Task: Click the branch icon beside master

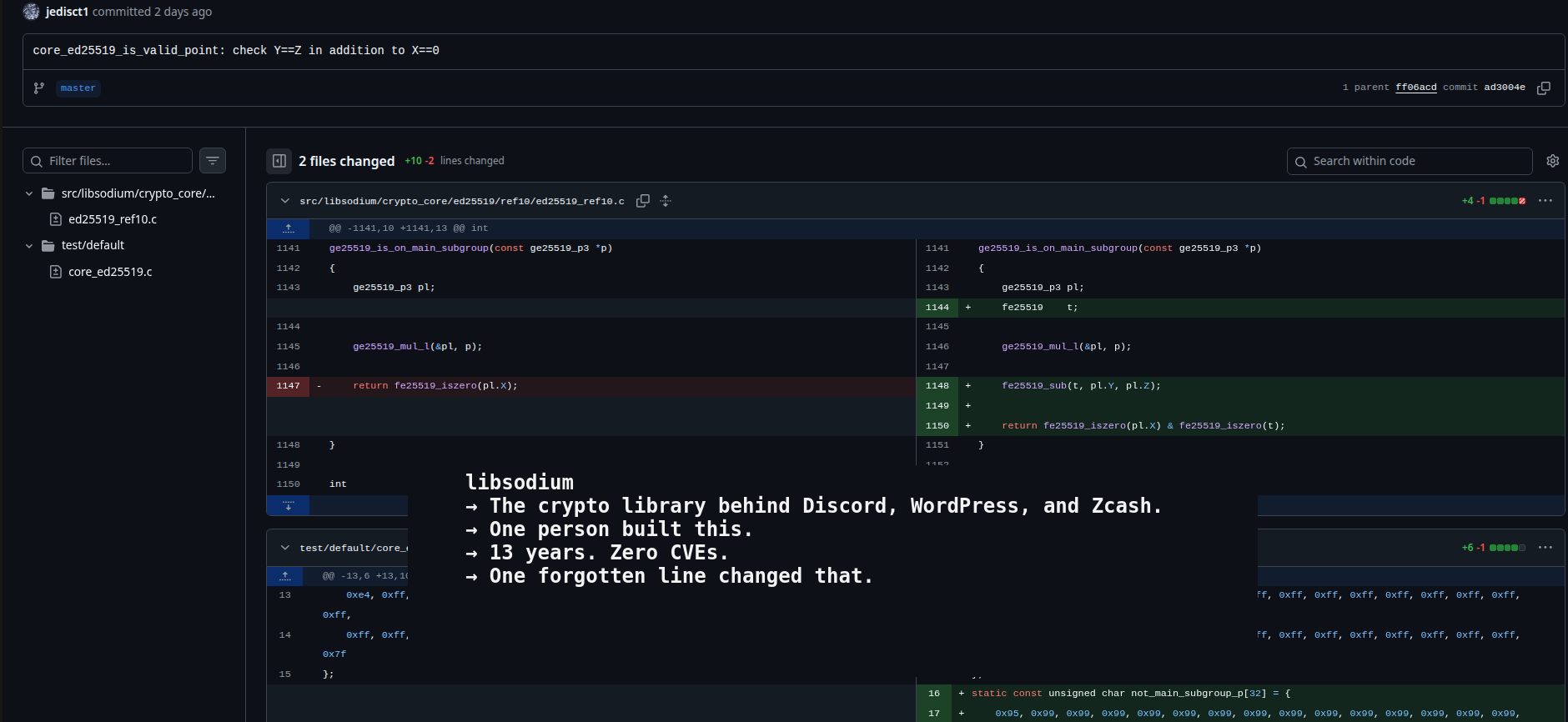Action: (x=38, y=88)
